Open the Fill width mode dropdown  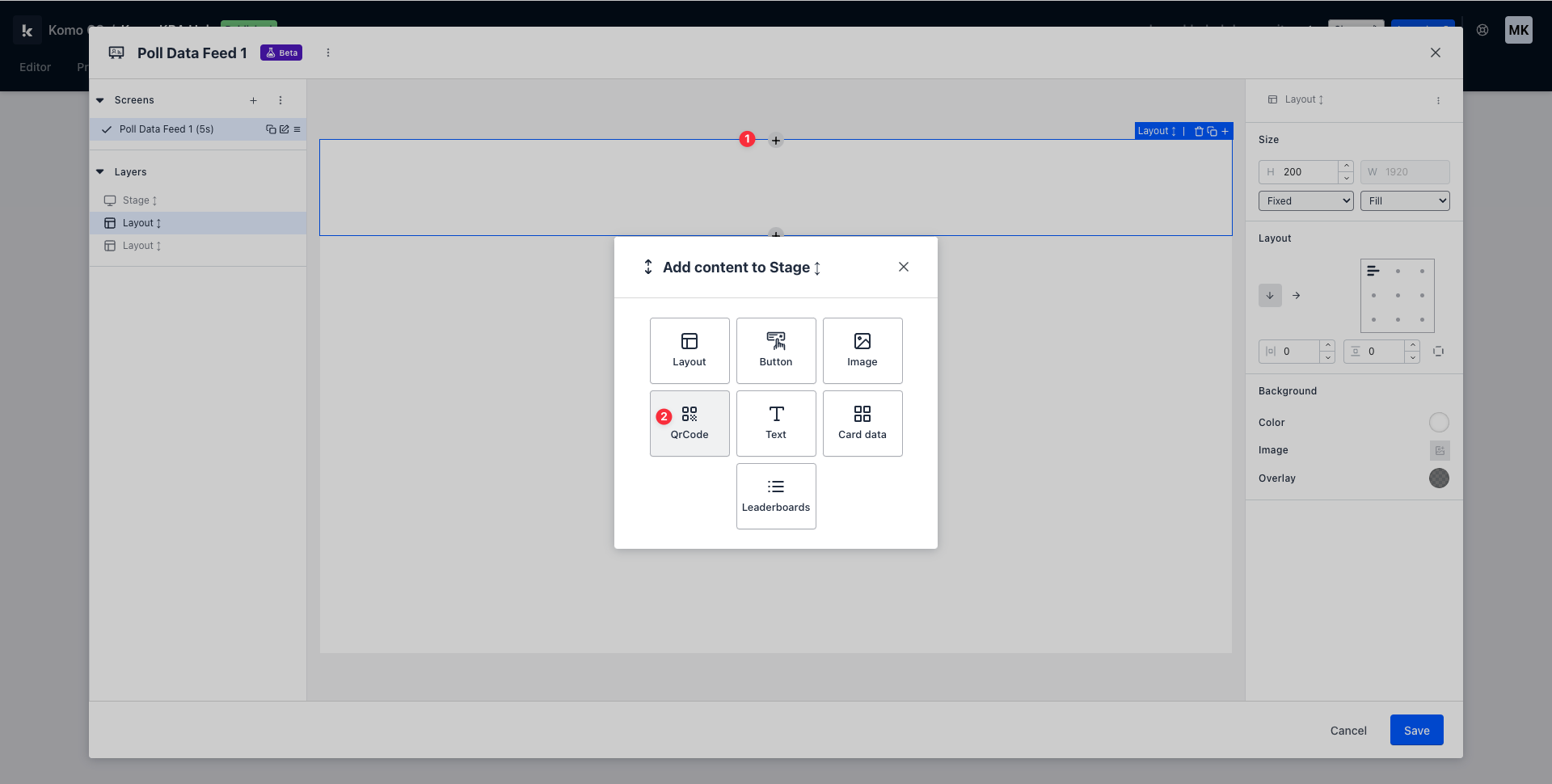pos(1404,201)
